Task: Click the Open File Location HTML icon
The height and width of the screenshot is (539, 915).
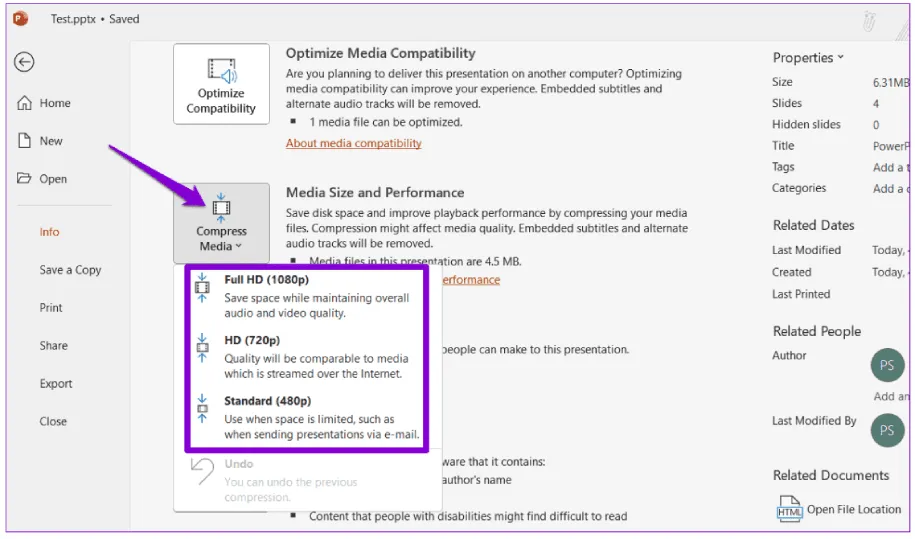Action: (789, 509)
